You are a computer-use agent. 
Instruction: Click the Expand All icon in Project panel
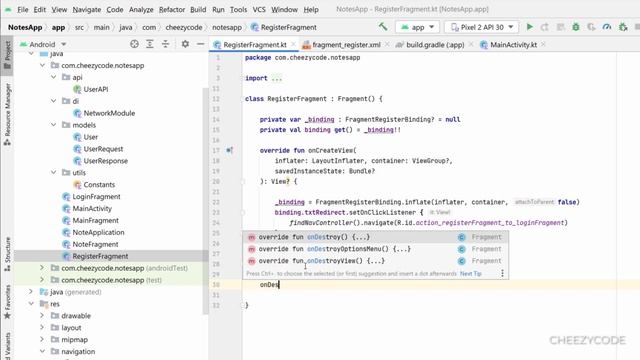[150, 44]
